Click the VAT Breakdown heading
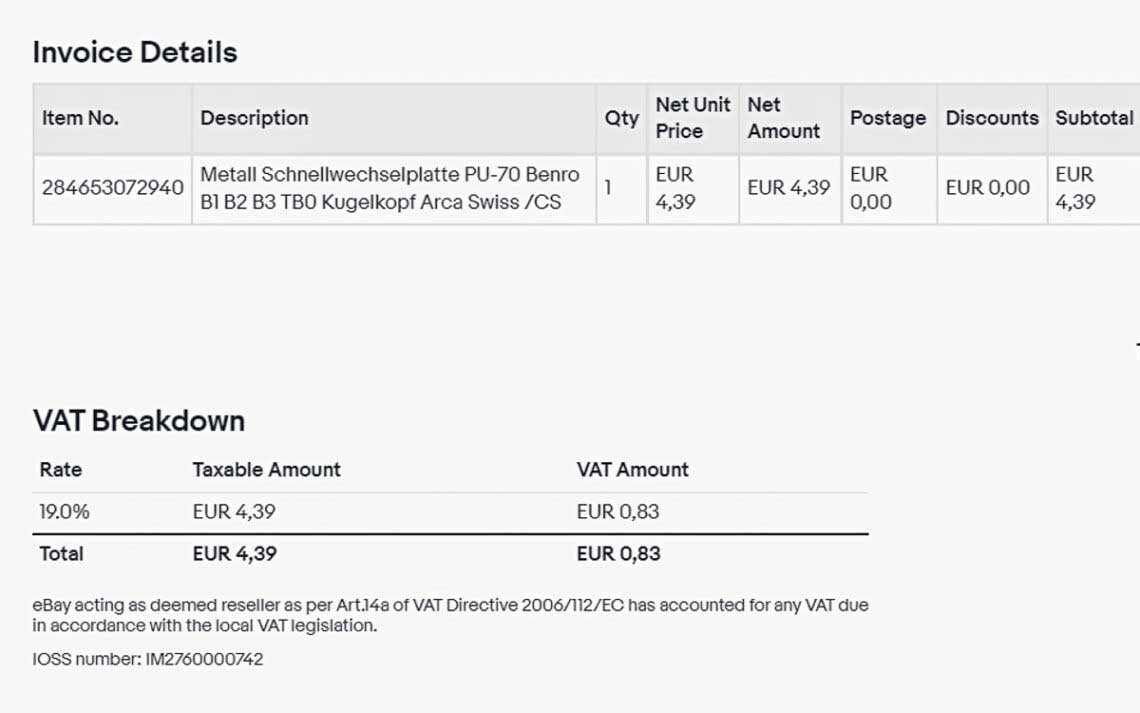This screenshot has height=713, width=1140. (x=139, y=421)
